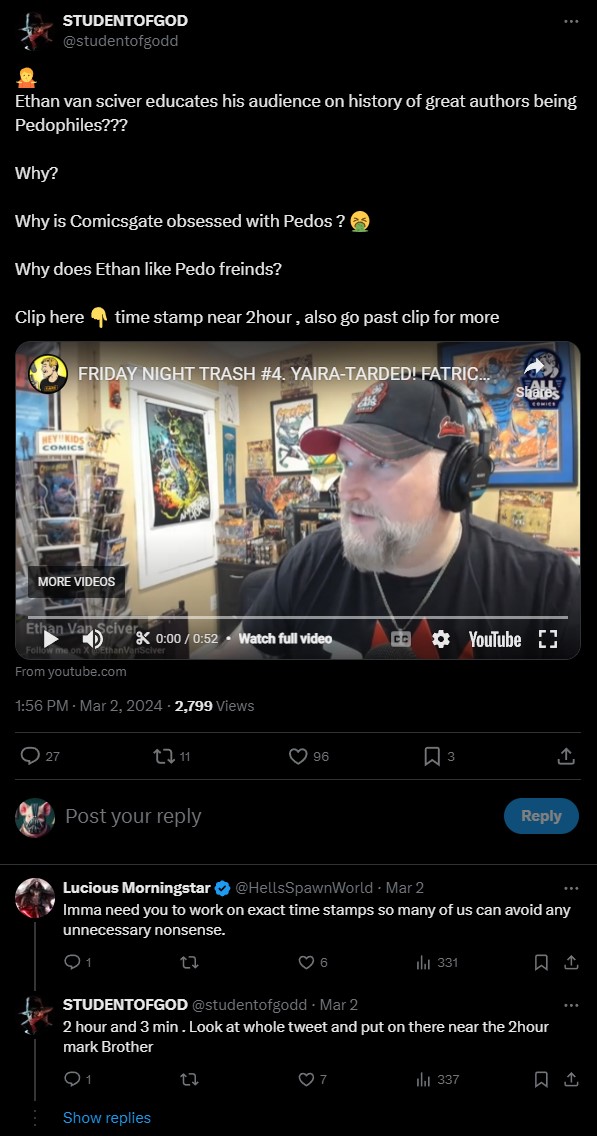Toggle closed captions CC button
The image size is (597, 1136).
click(x=401, y=639)
